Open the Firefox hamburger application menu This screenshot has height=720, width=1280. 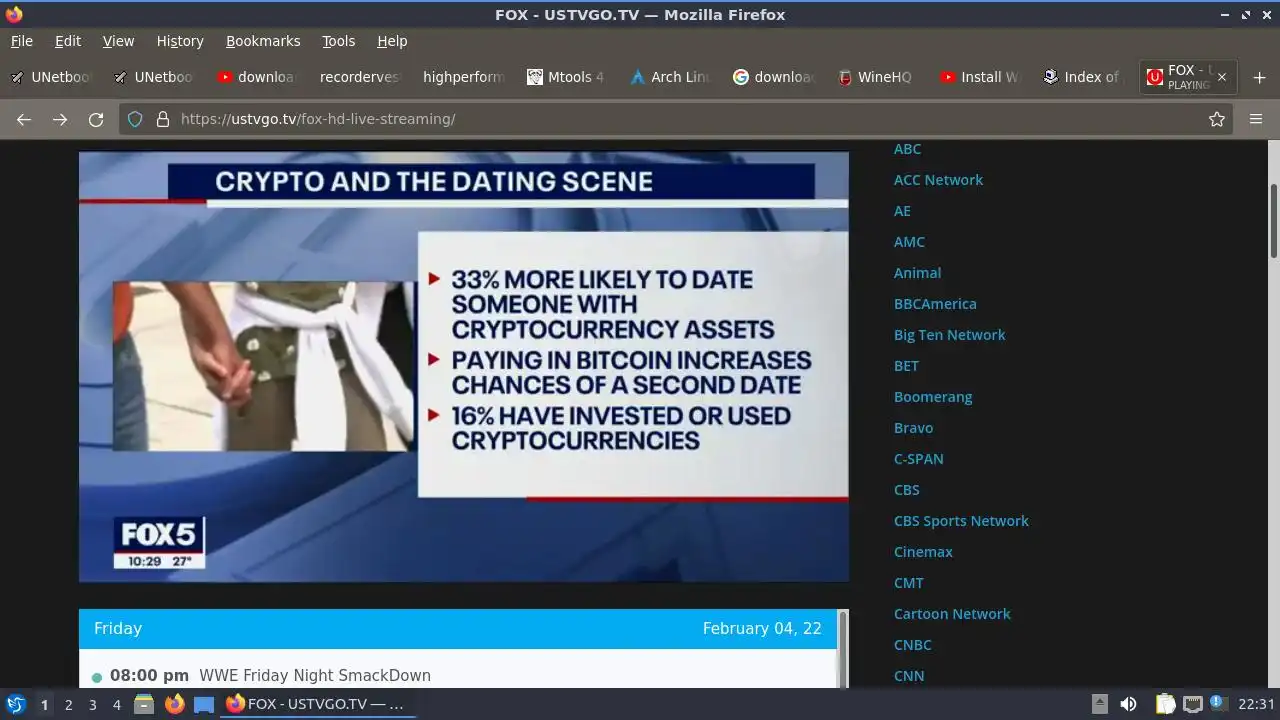pos(1256,119)
